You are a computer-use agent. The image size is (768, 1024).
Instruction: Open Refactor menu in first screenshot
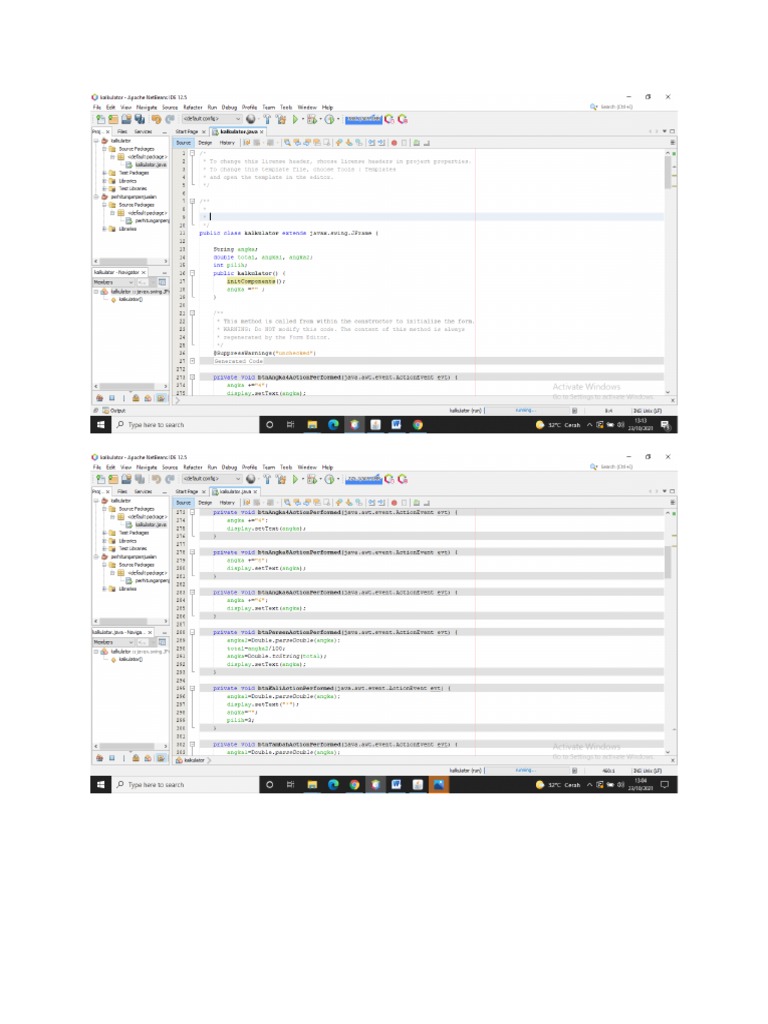click(x=193, y=107)
